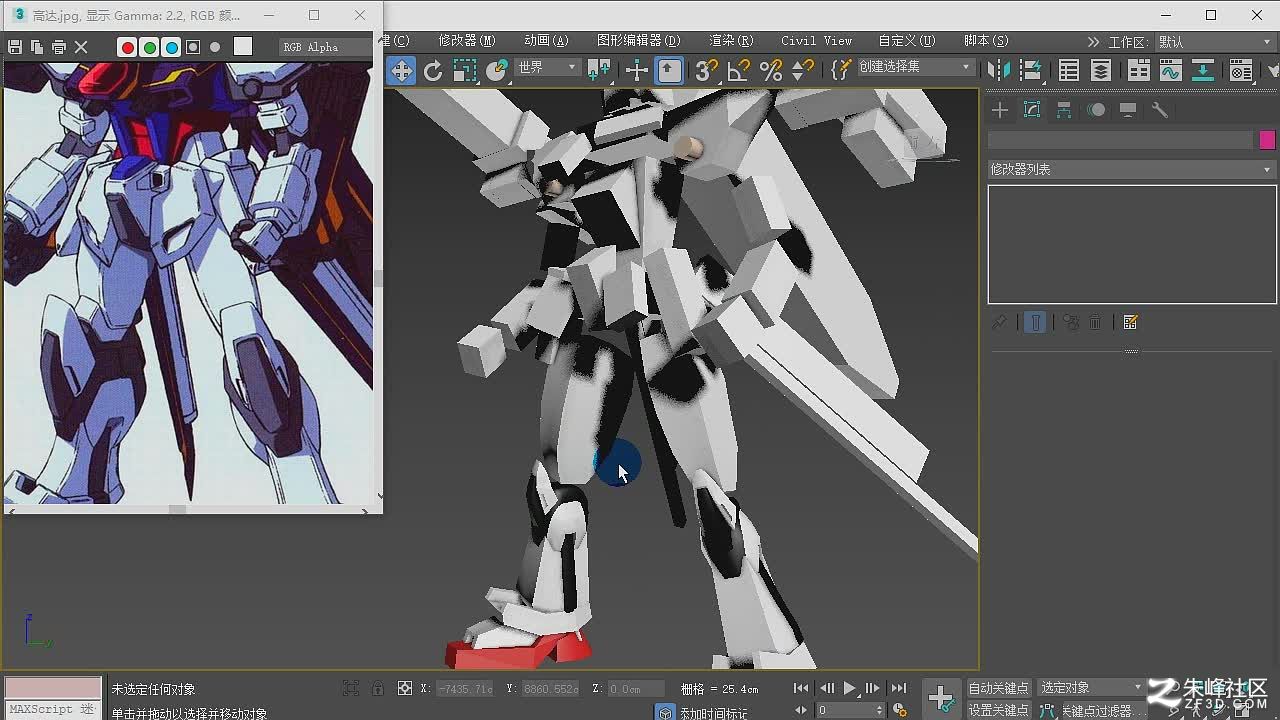Click Go to Start playback button

coord(801,688)
